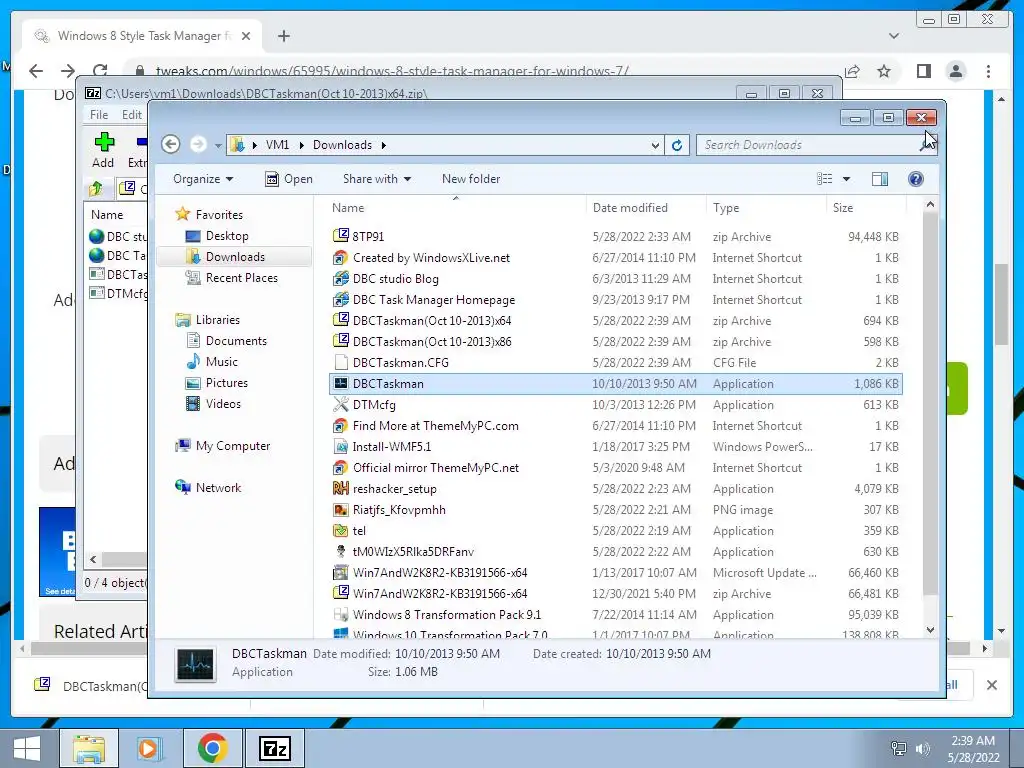This screenshot has height=768, width=1024.
Task: Click the file list scroll up arrow
Action: coord(931,204)
